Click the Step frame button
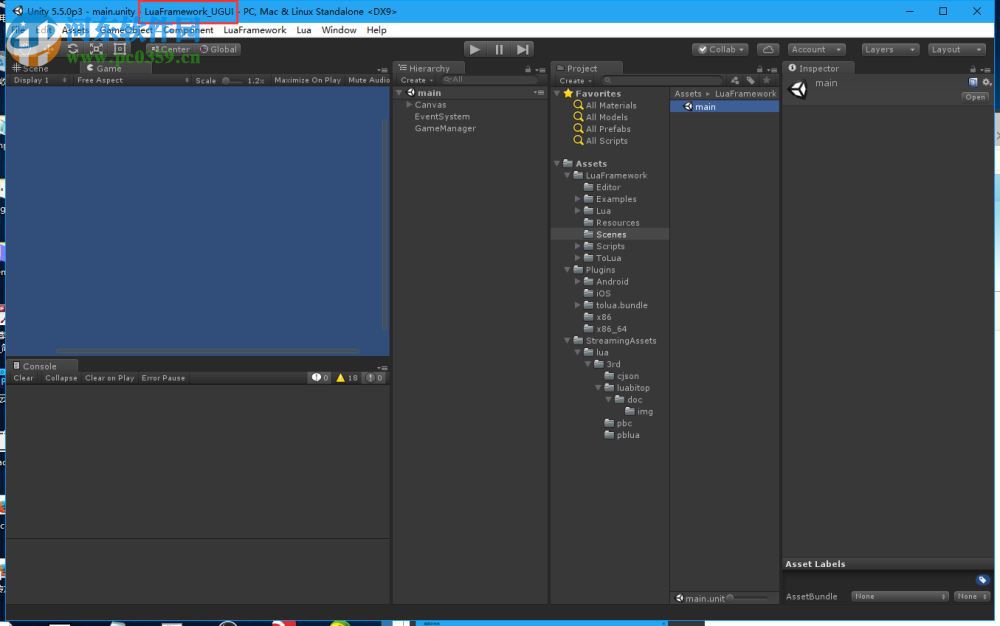The image size is (1000, 626). tap(522, 48)
